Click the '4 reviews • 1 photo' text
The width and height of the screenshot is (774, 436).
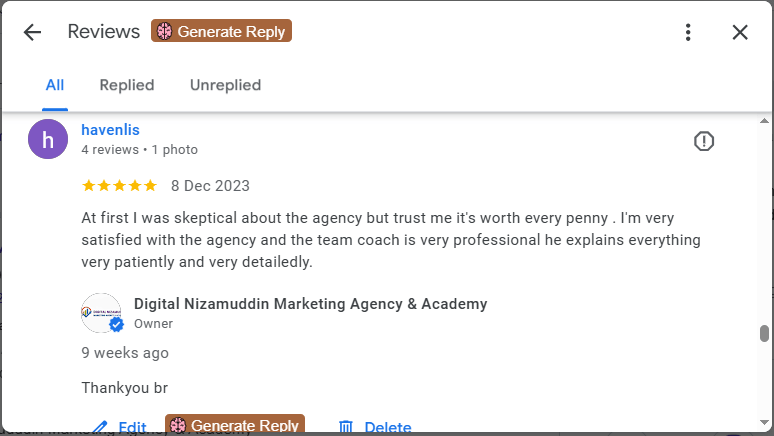[x=139, y=150]
